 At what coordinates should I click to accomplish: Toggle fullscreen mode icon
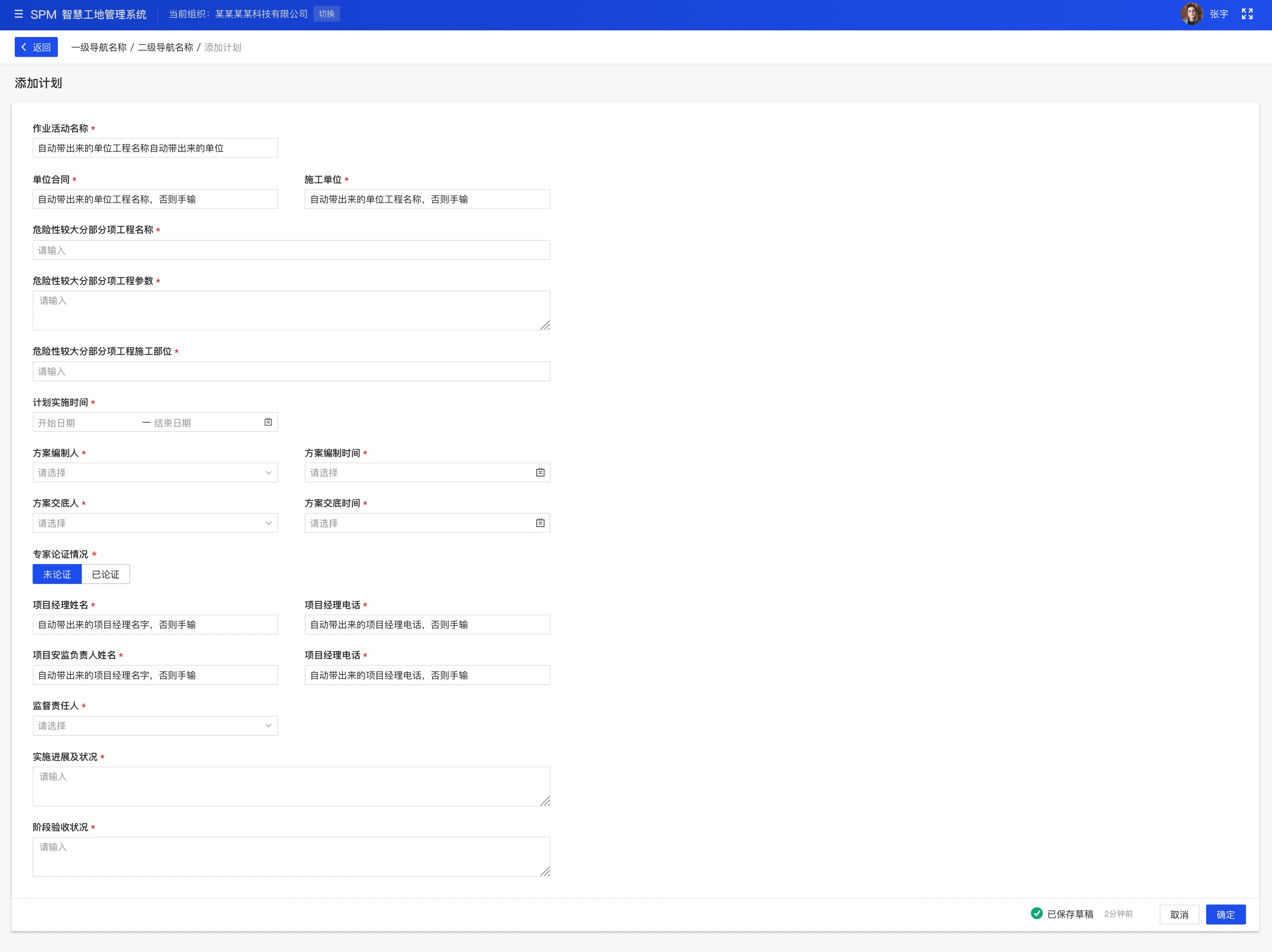coord(1247,14)
